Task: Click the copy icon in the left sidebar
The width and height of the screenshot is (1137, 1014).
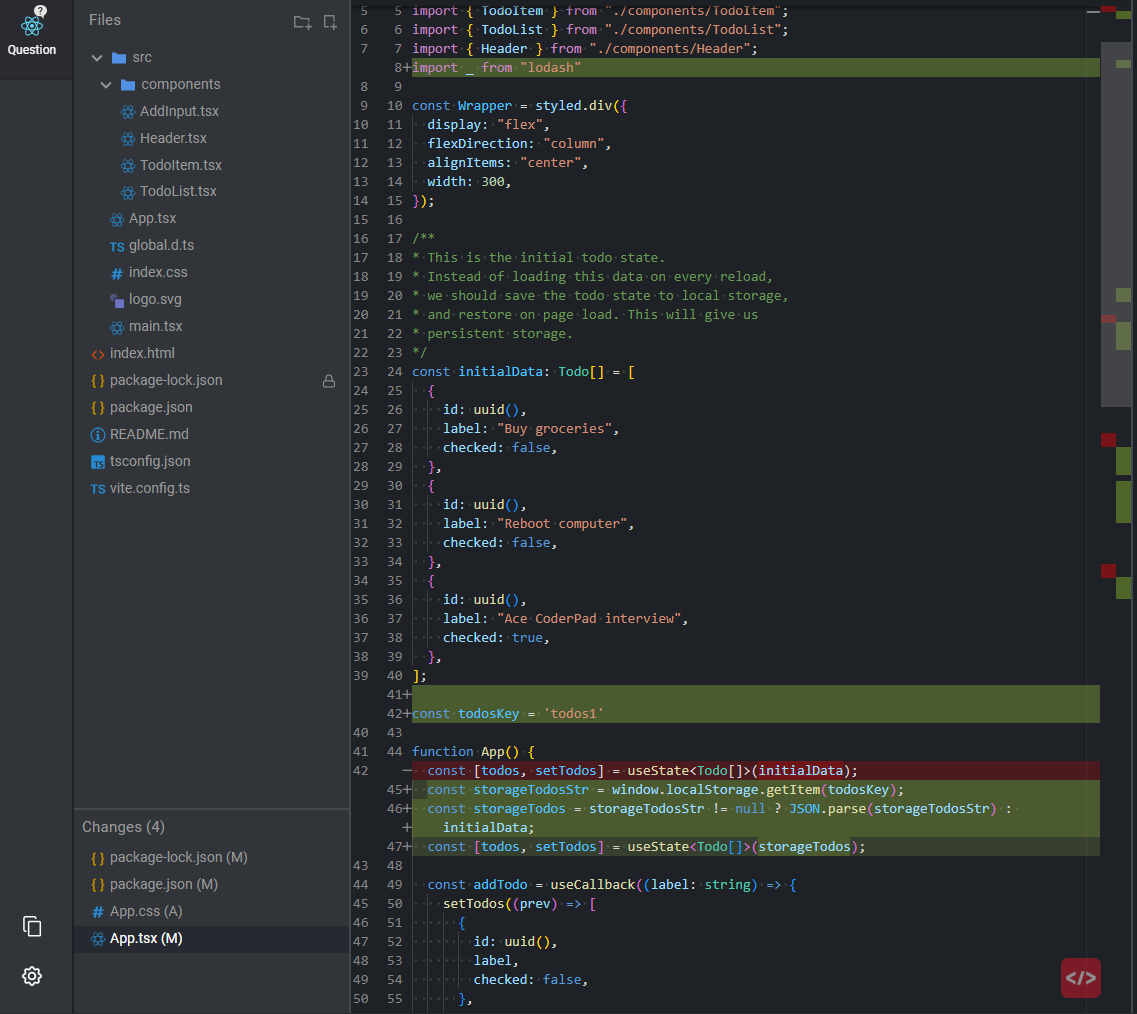Action: 31,927
